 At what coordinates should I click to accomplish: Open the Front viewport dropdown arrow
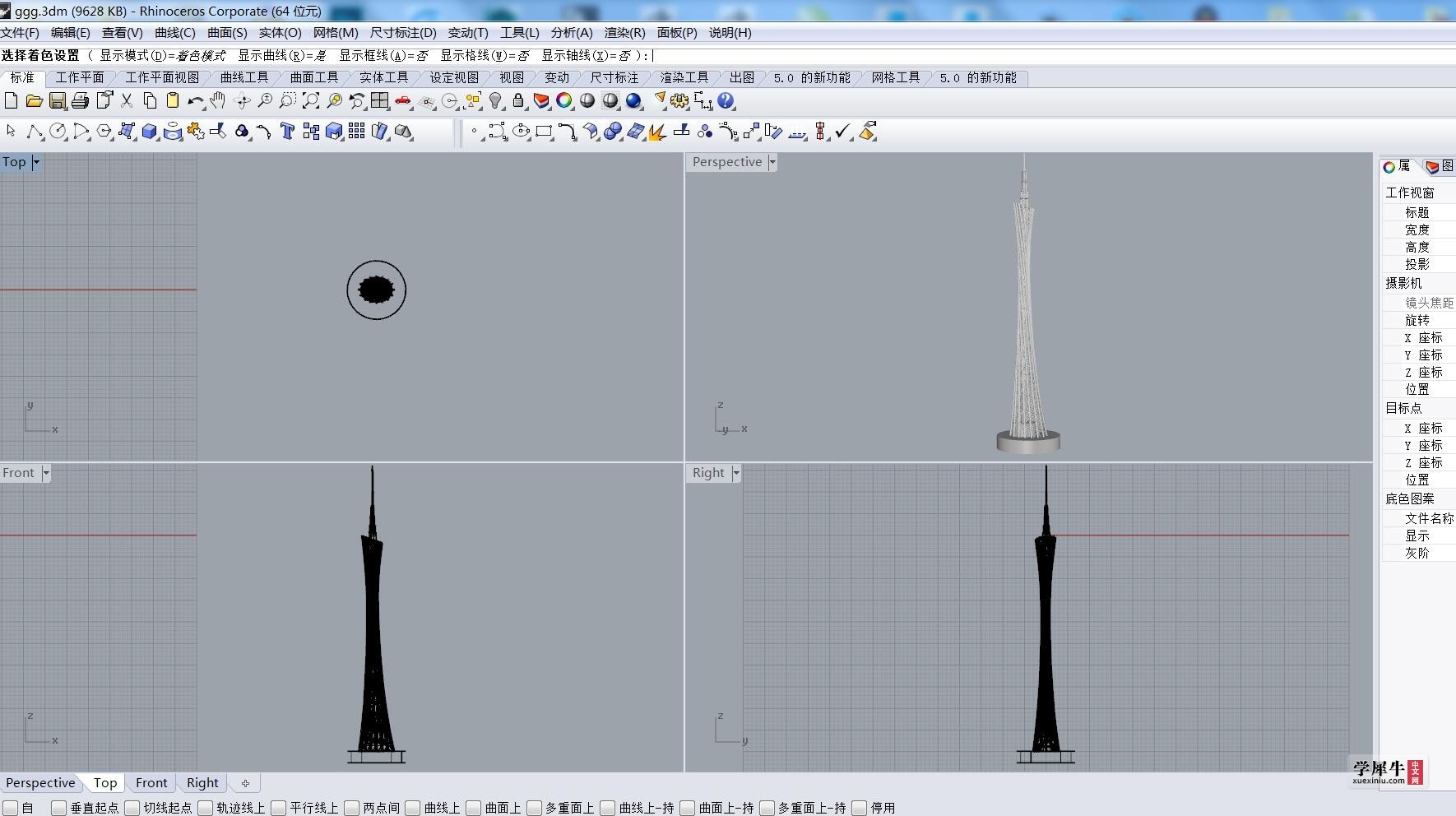[x=46, y=473]
